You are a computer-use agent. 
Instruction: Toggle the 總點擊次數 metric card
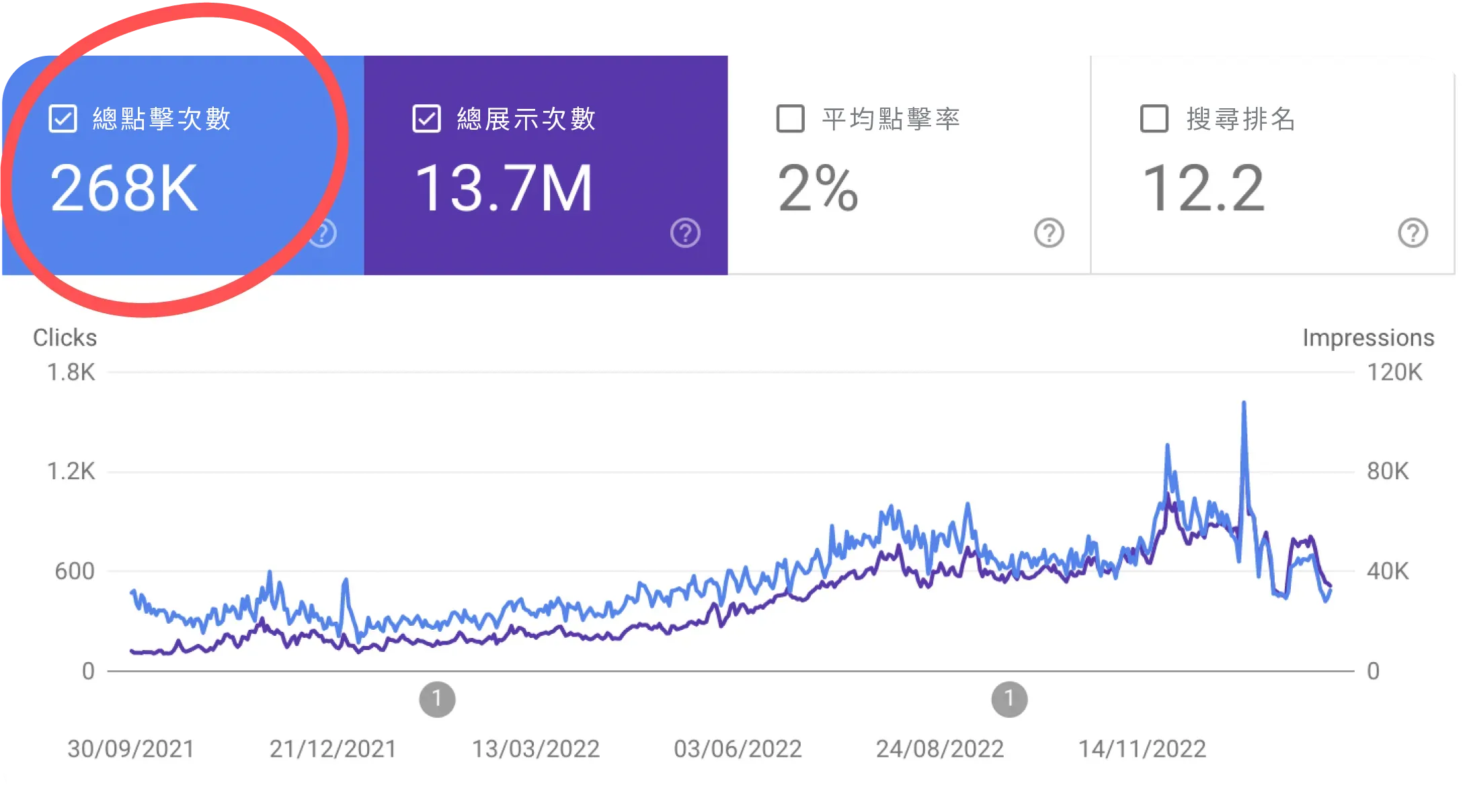tap(182, 165)
